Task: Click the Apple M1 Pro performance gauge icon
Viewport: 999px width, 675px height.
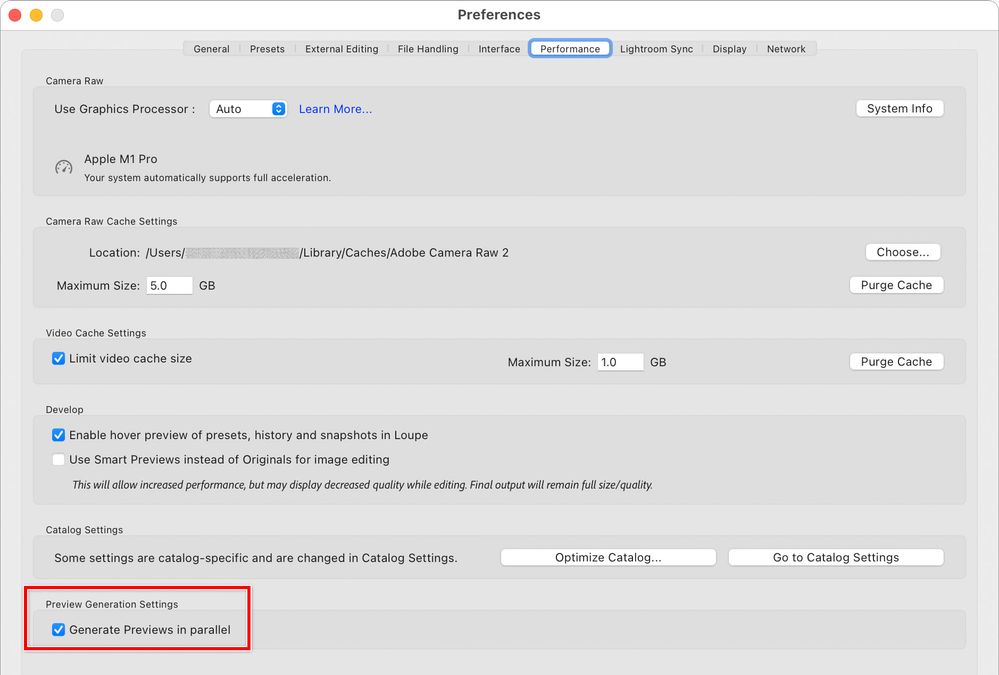Action: coord(63,167)
